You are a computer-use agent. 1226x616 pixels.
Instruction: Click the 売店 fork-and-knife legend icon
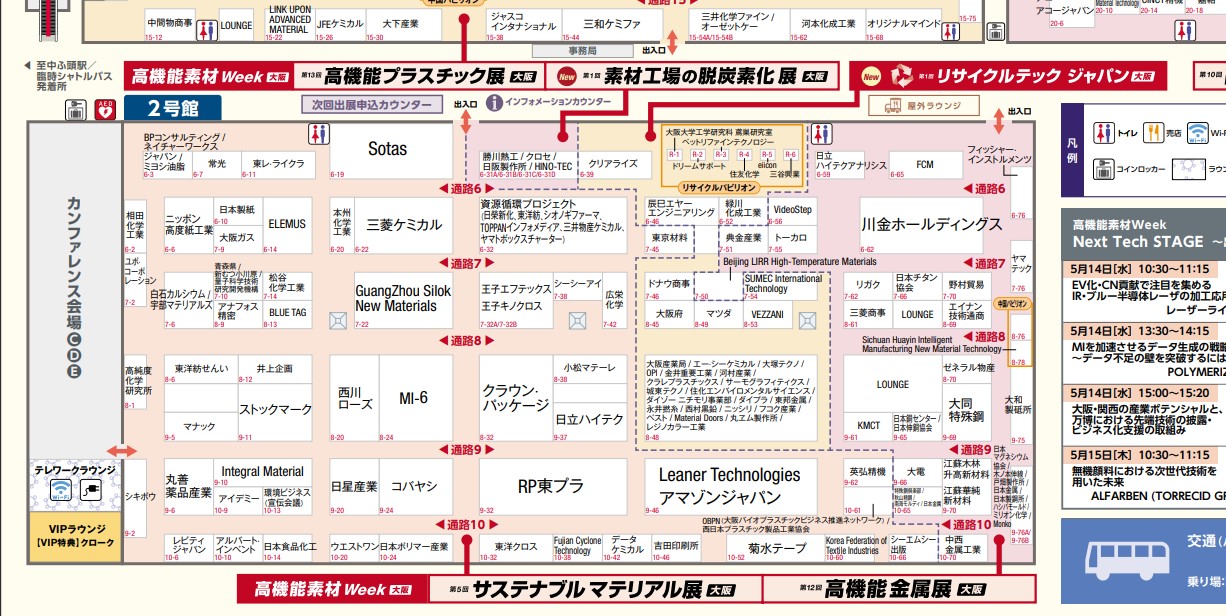pyautogui.click(x=1153, y=131)
